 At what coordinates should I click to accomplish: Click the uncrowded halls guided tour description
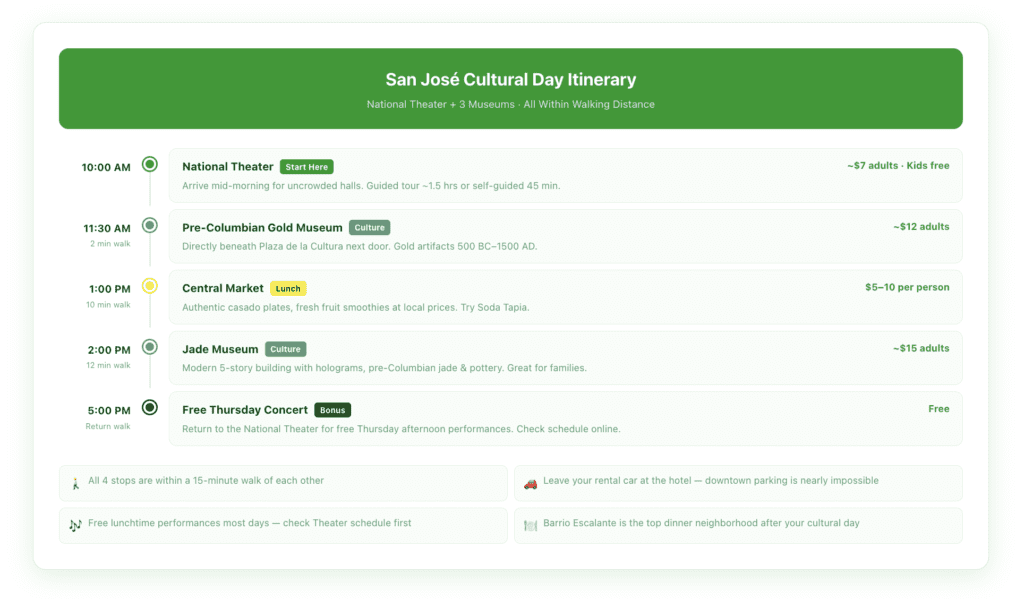click(x=371, y=186)
